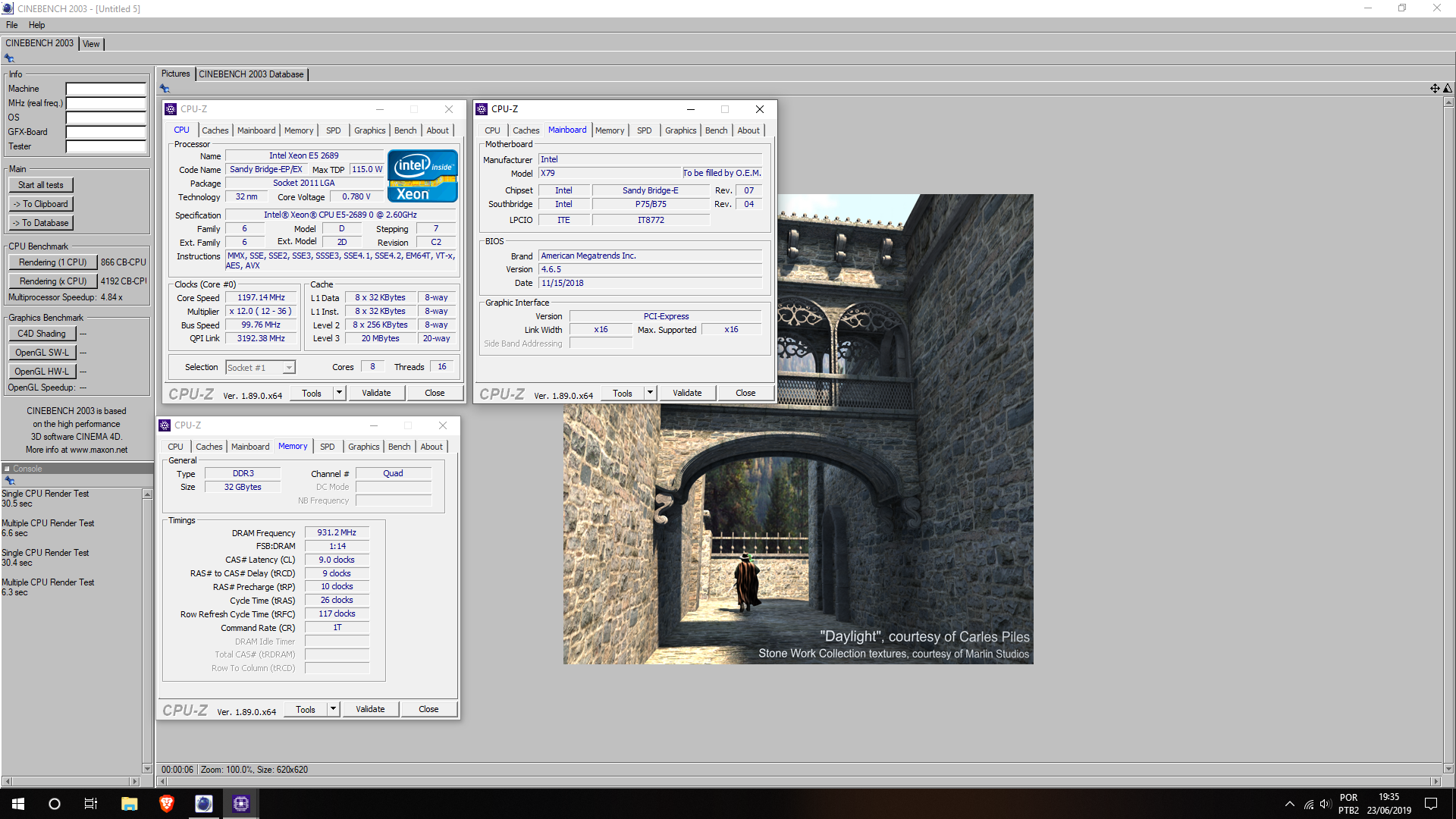Click the picture viewer vertical scrollbar up arrow

pyautogui.click(x=1448, y=102)
